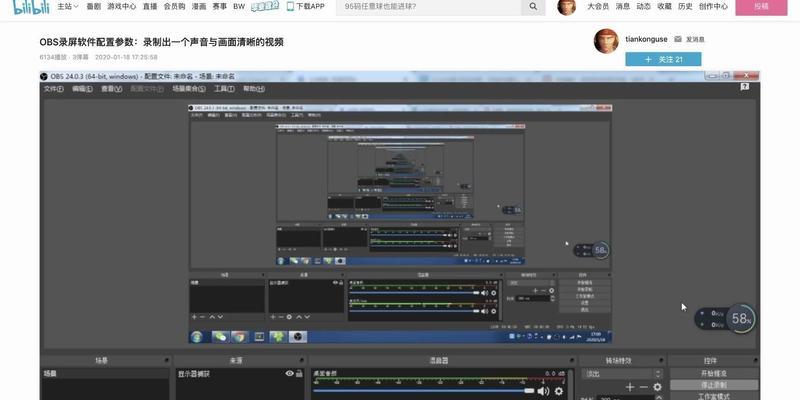This screenshot has height=400, width=800.
Task: Click 停止录制 button in OBS controls
Action: click(714, 385)
